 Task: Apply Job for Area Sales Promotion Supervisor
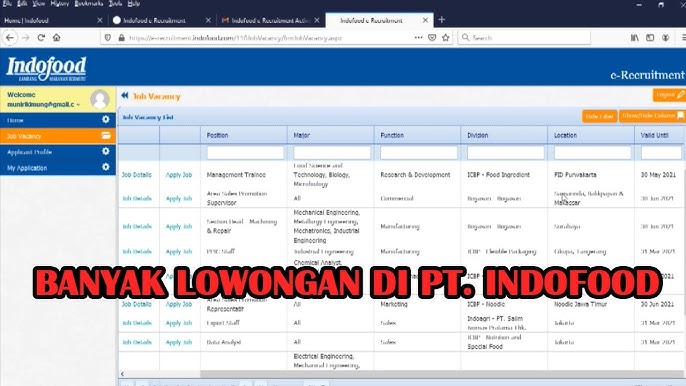click(178, 198)
